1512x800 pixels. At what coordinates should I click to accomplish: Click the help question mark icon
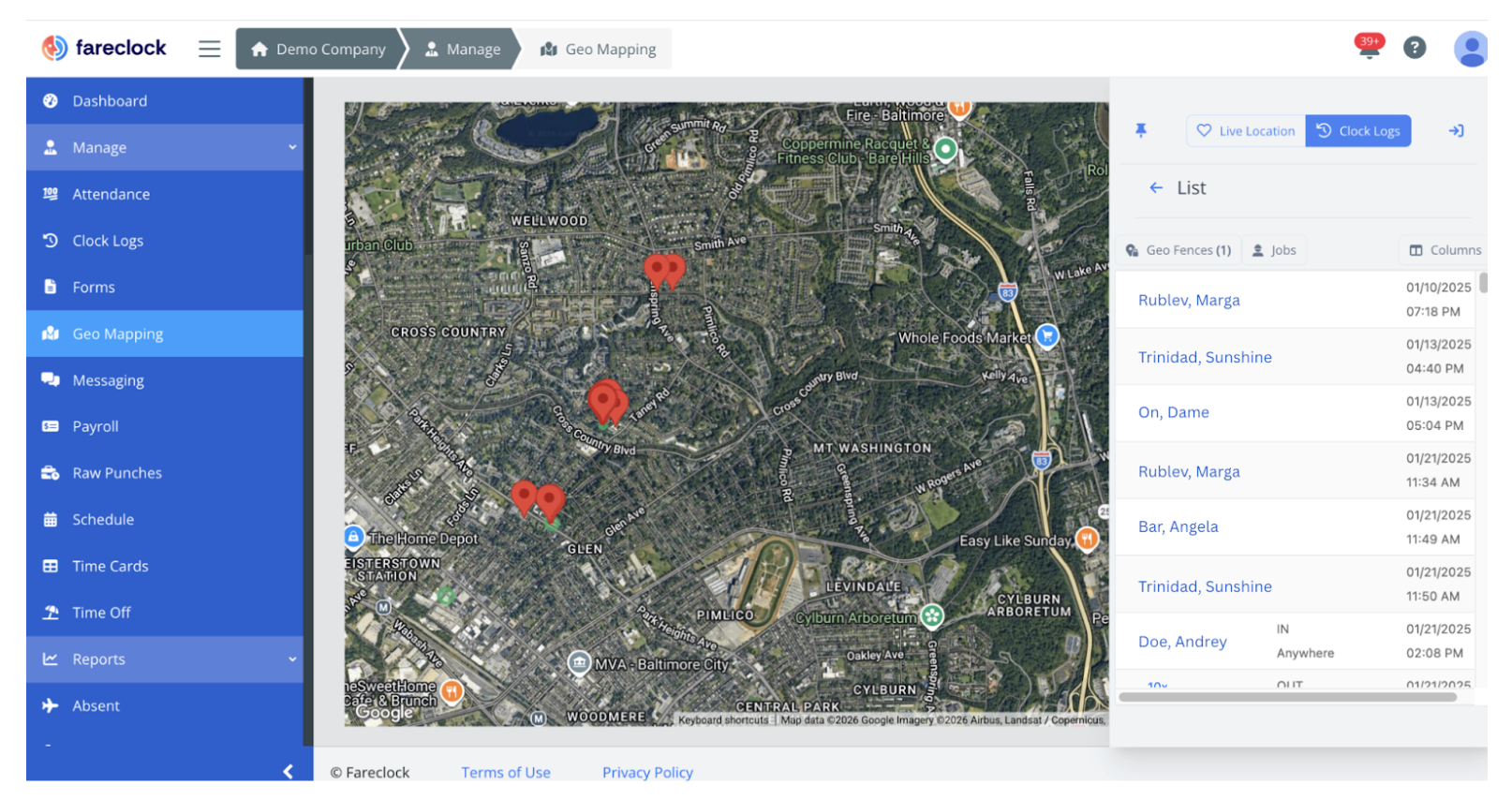pyautogui.click(x=1414, y=48)
